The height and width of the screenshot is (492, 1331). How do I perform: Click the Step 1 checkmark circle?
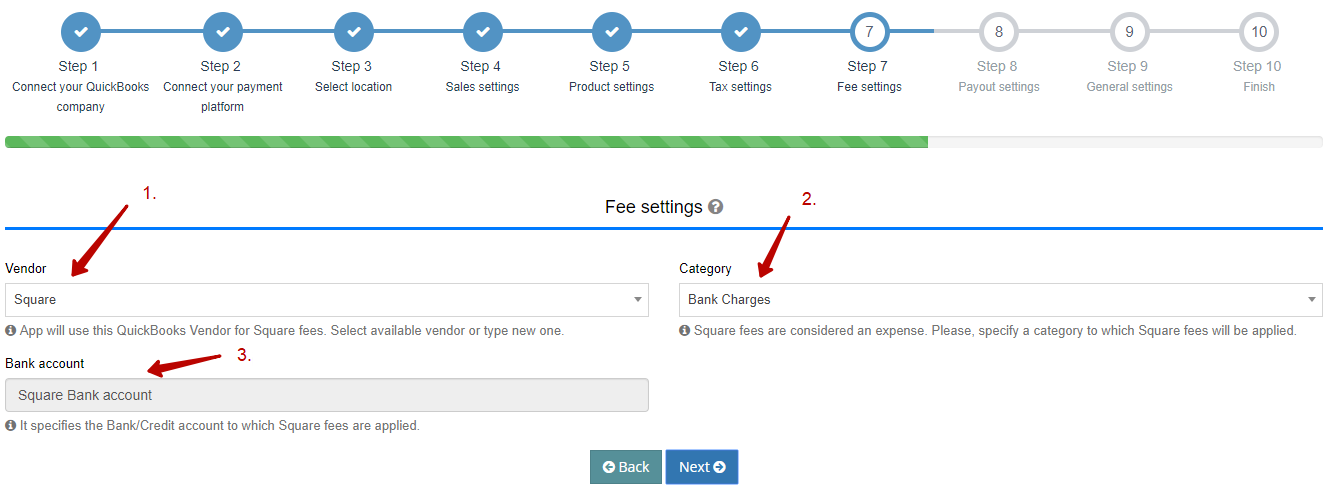pyautogui.click(x=81, y=31)
